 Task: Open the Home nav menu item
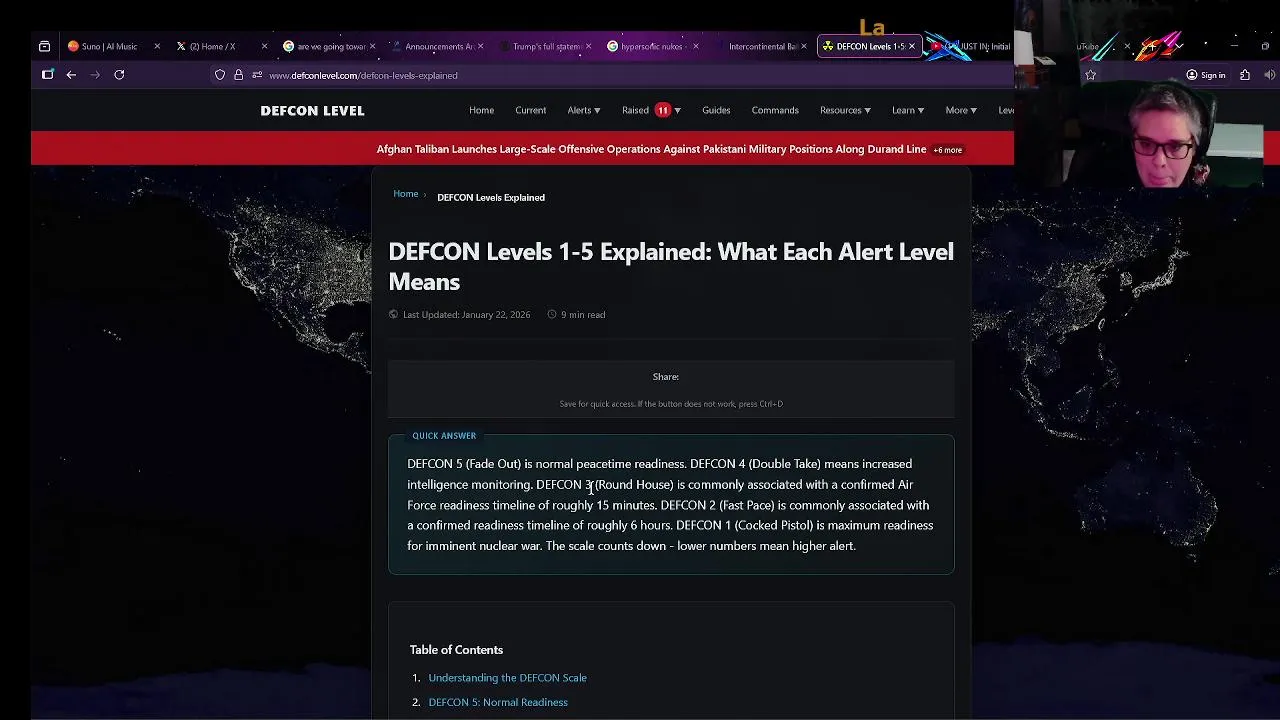(481, 110)
